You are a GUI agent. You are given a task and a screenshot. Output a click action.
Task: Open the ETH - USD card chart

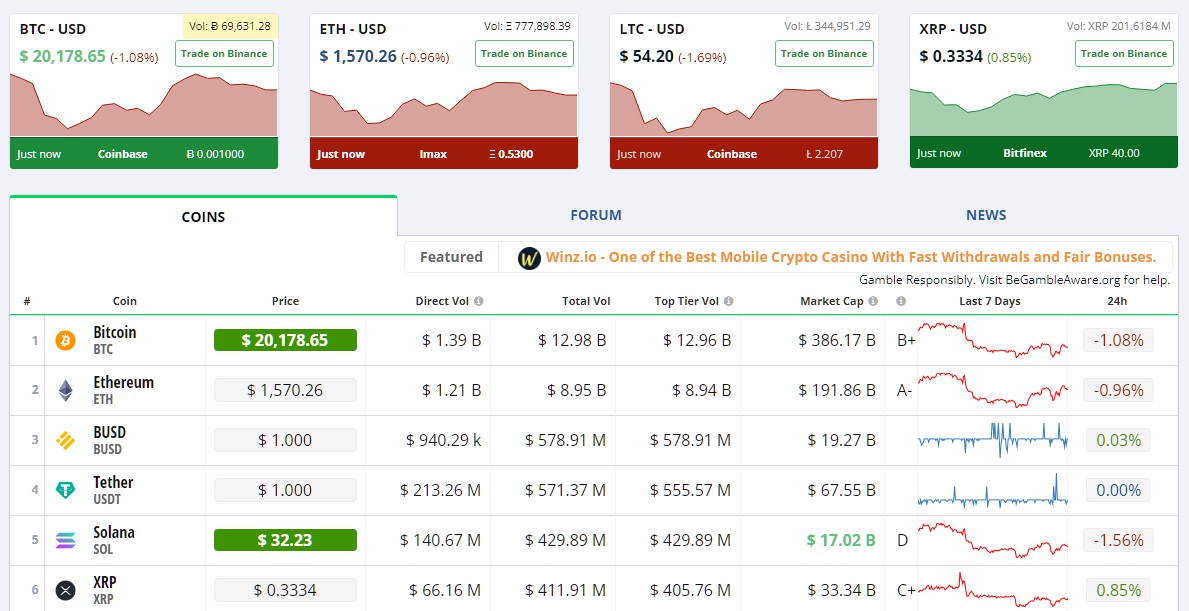click(444, 109)
